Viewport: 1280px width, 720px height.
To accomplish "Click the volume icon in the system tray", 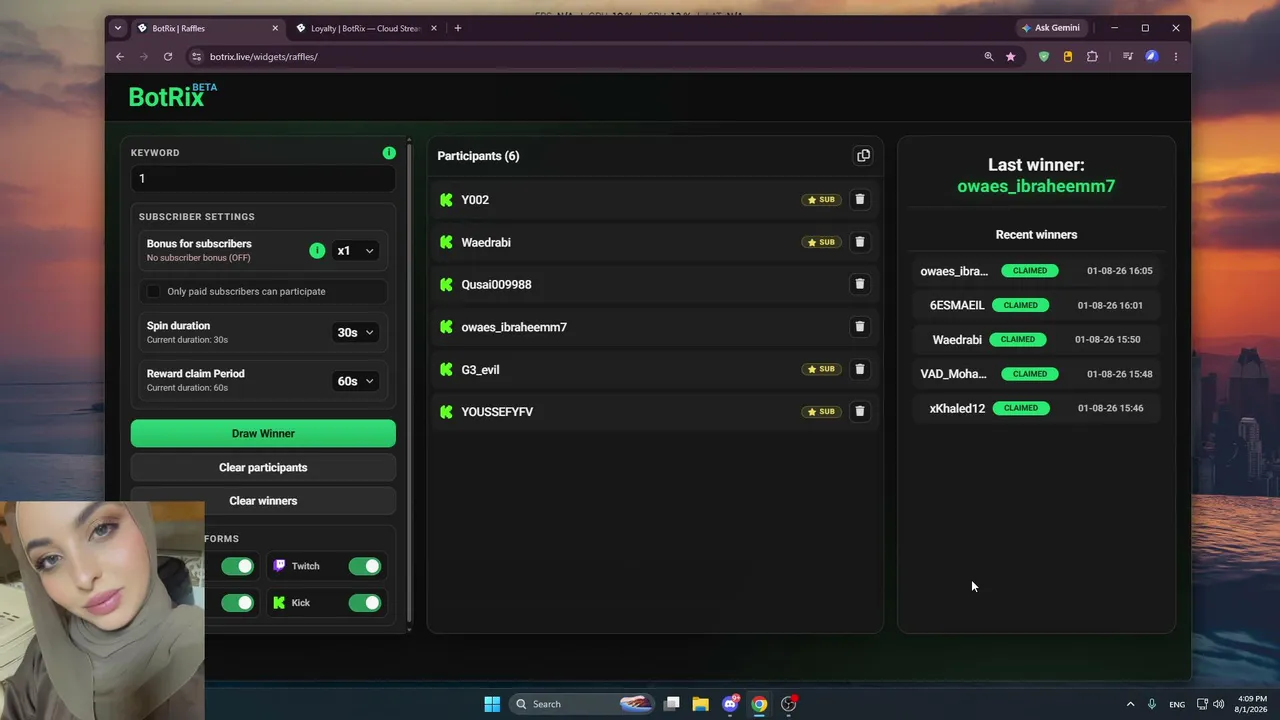I will point(1218,704).
